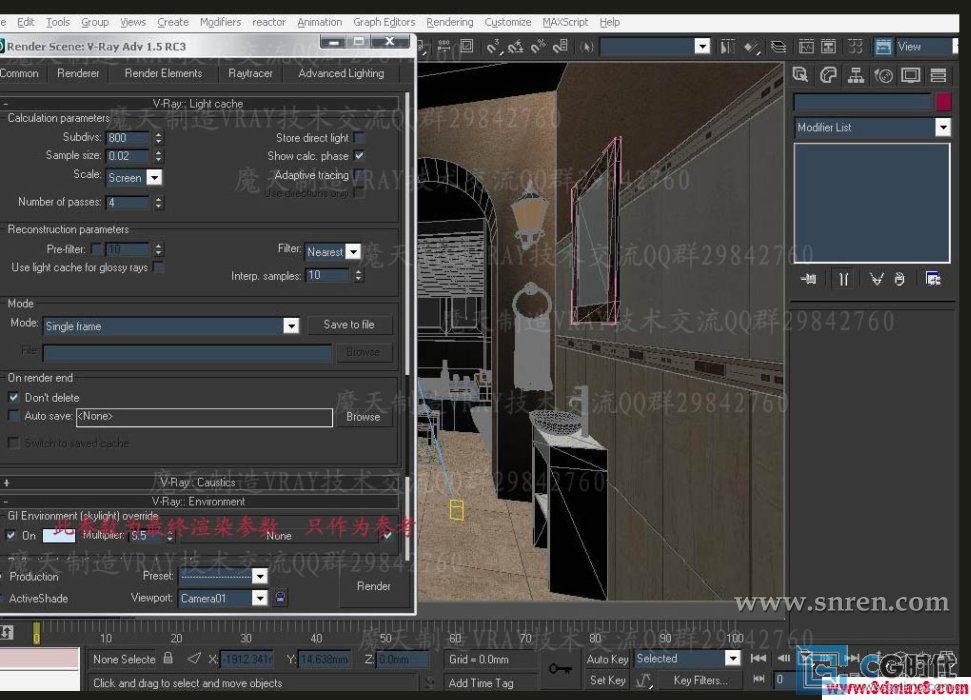Switch to the Utilities panel icon
971x700 pixels.
point(938,76)
